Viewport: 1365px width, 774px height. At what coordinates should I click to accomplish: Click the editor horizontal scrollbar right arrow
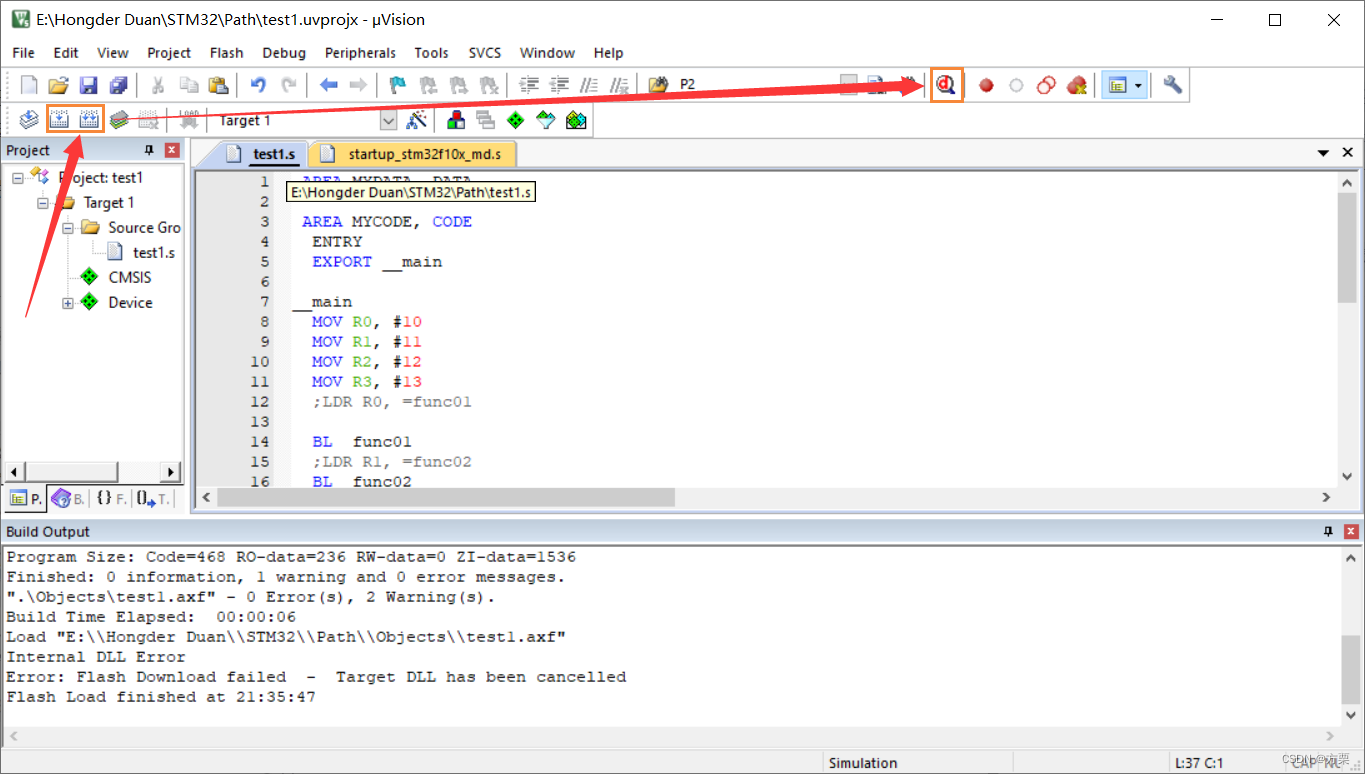tap(1327, 497)
